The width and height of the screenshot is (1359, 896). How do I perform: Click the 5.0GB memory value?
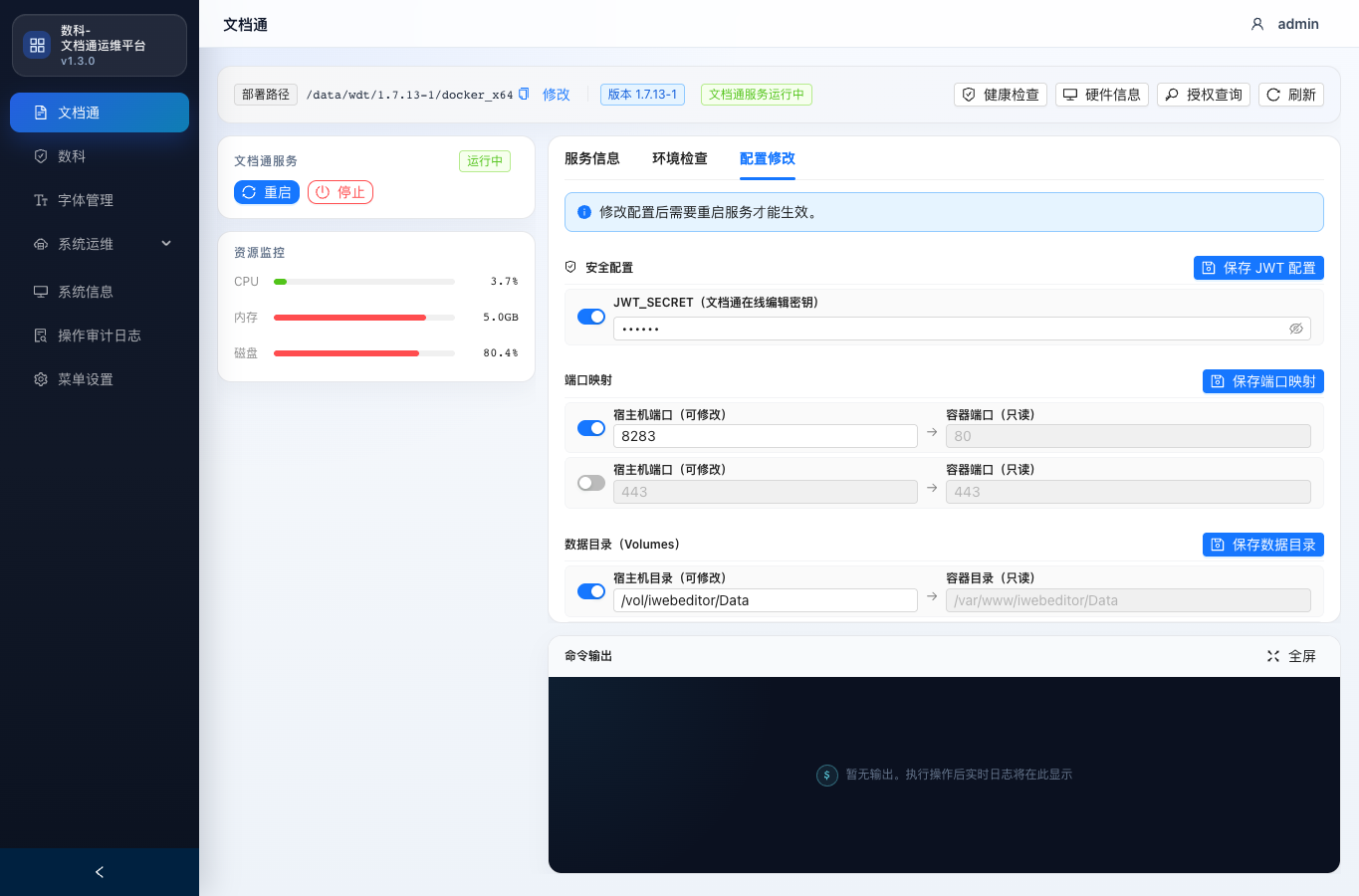tap(501, 318)
